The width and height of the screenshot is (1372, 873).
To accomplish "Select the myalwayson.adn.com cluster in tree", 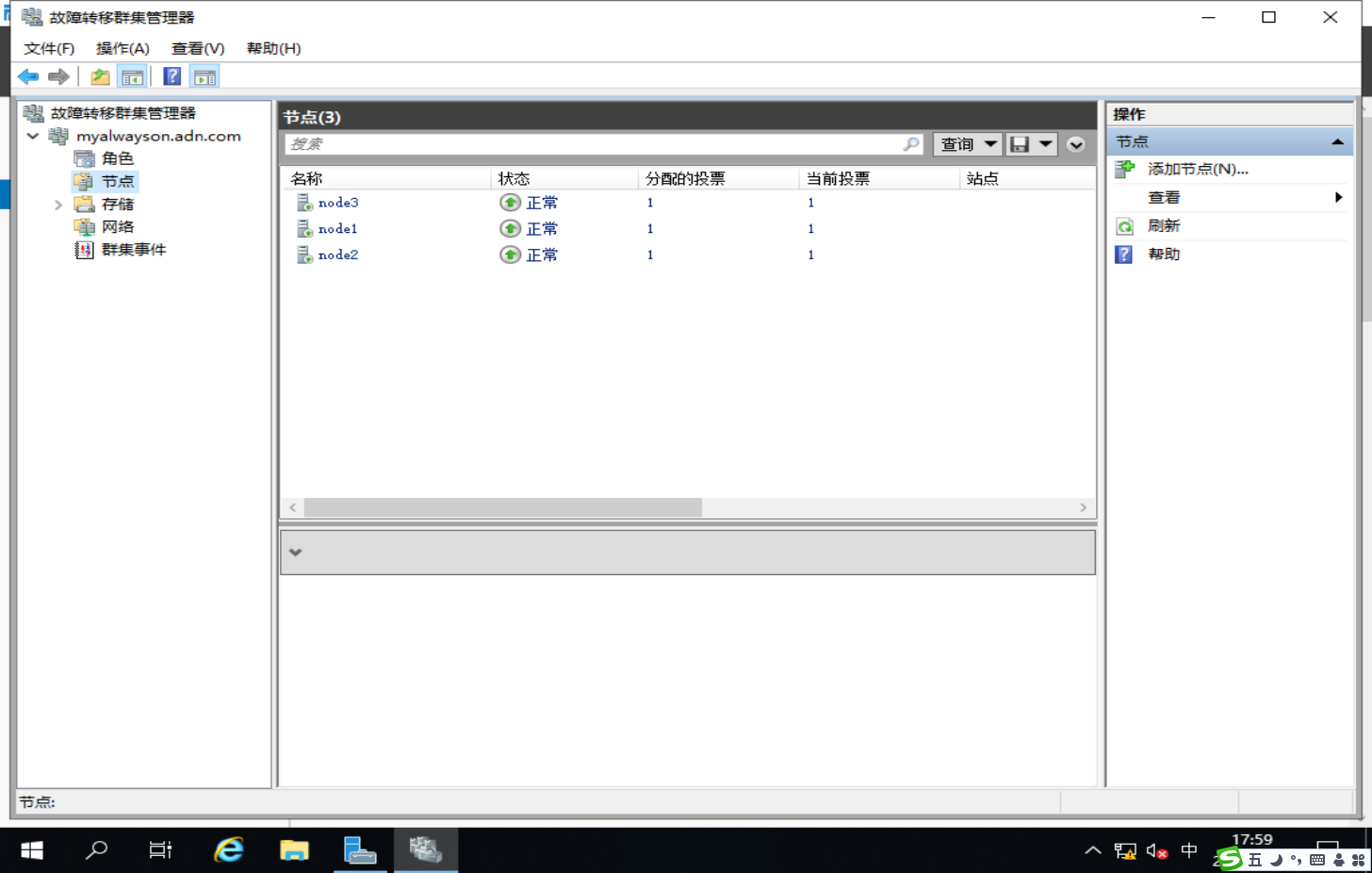I will tap(158, 136).
